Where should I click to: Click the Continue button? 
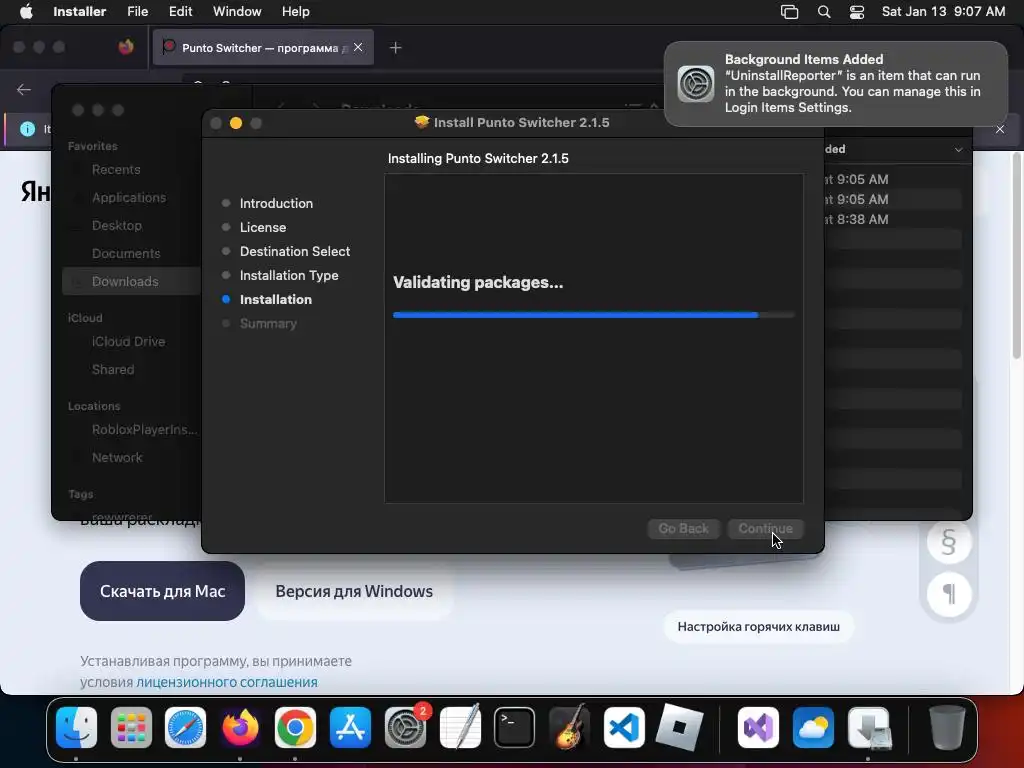[765, 528]
